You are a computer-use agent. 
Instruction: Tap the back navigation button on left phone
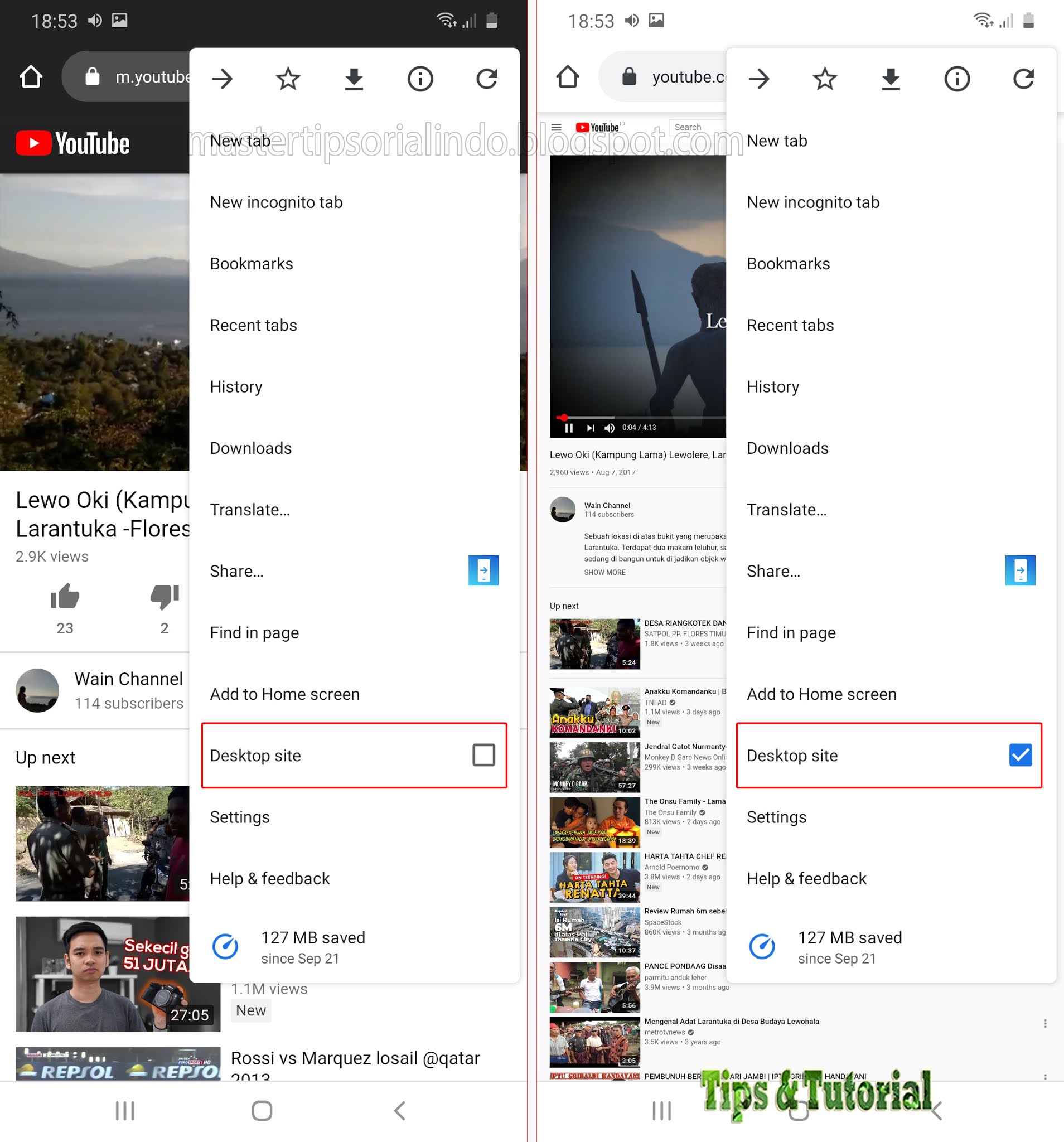click(400, 1110)
